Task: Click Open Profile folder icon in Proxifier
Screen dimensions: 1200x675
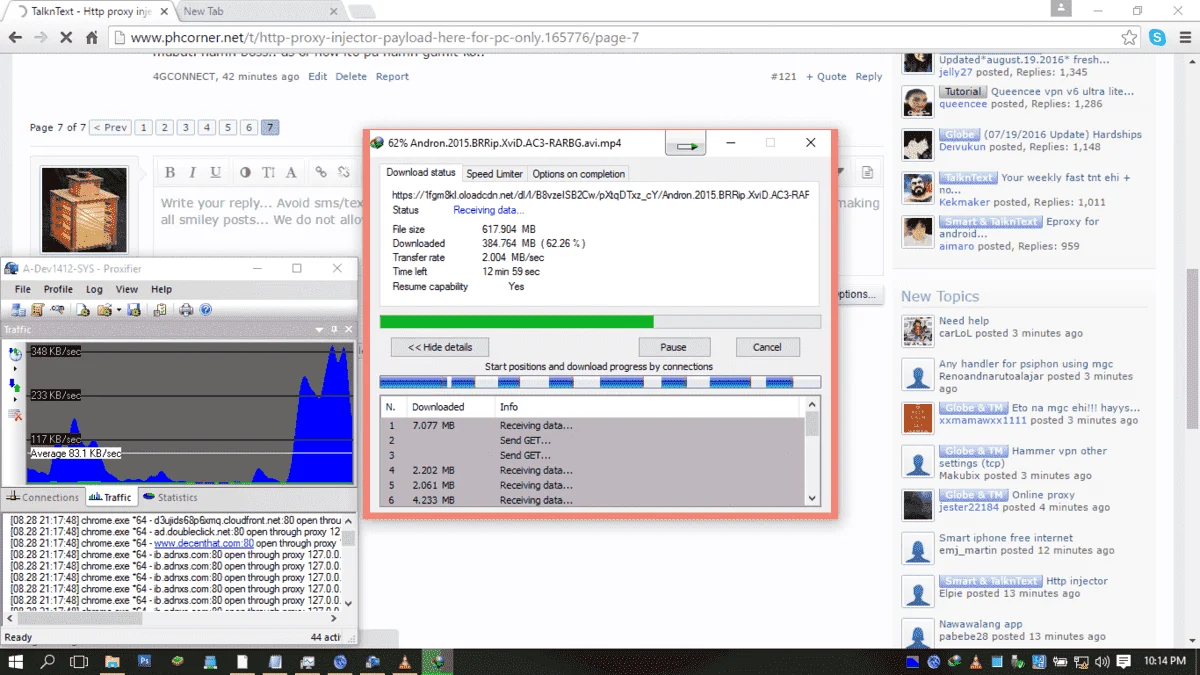Action: tap(104, 310)
